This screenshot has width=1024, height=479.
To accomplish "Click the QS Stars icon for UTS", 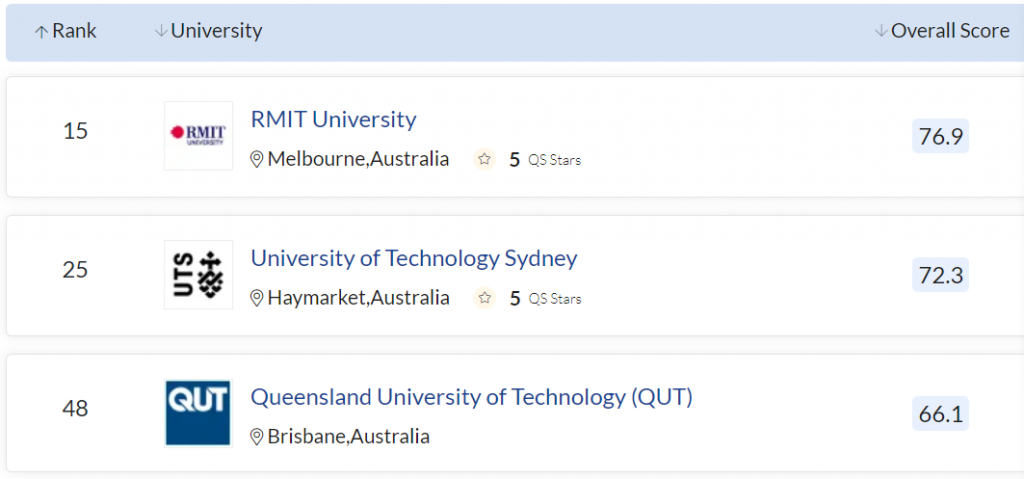I will pos(485,298).
